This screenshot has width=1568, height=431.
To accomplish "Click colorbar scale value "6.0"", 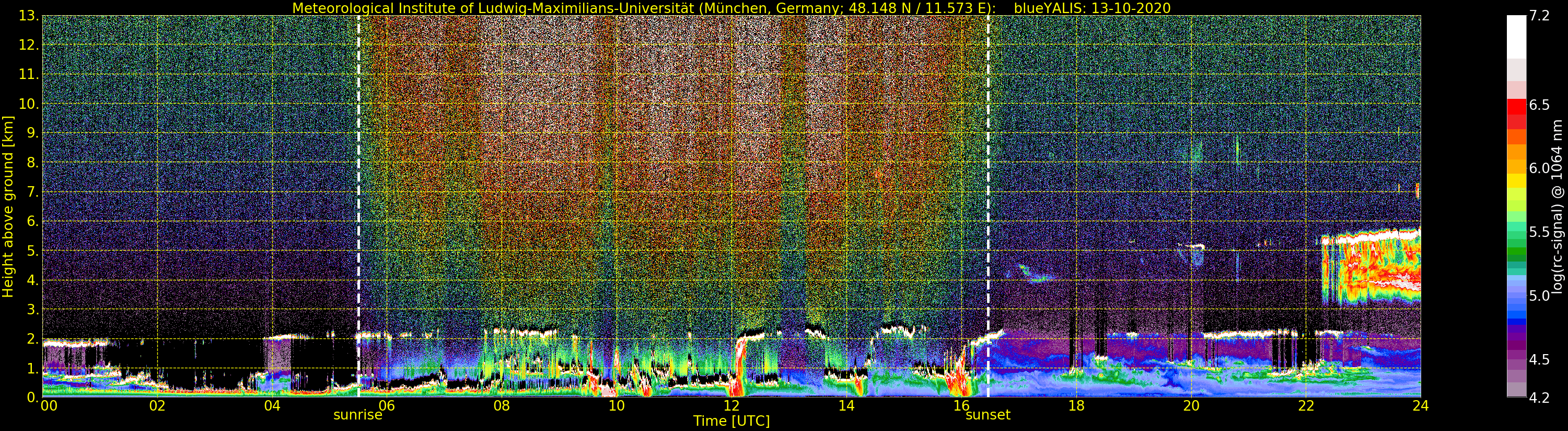I will click(1539, 168).
